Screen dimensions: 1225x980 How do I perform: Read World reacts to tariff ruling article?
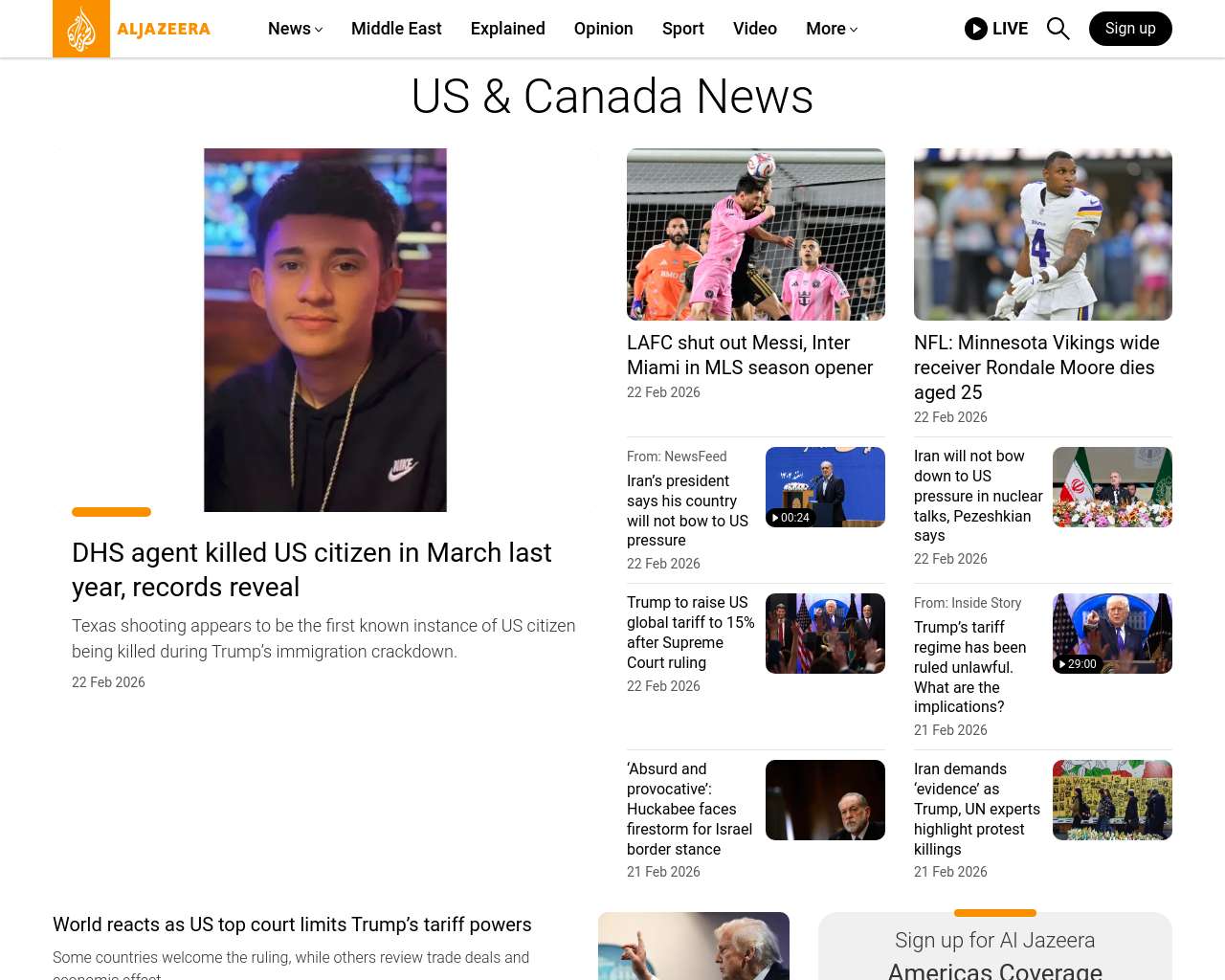pyautogui.click(x=292, y=924)
